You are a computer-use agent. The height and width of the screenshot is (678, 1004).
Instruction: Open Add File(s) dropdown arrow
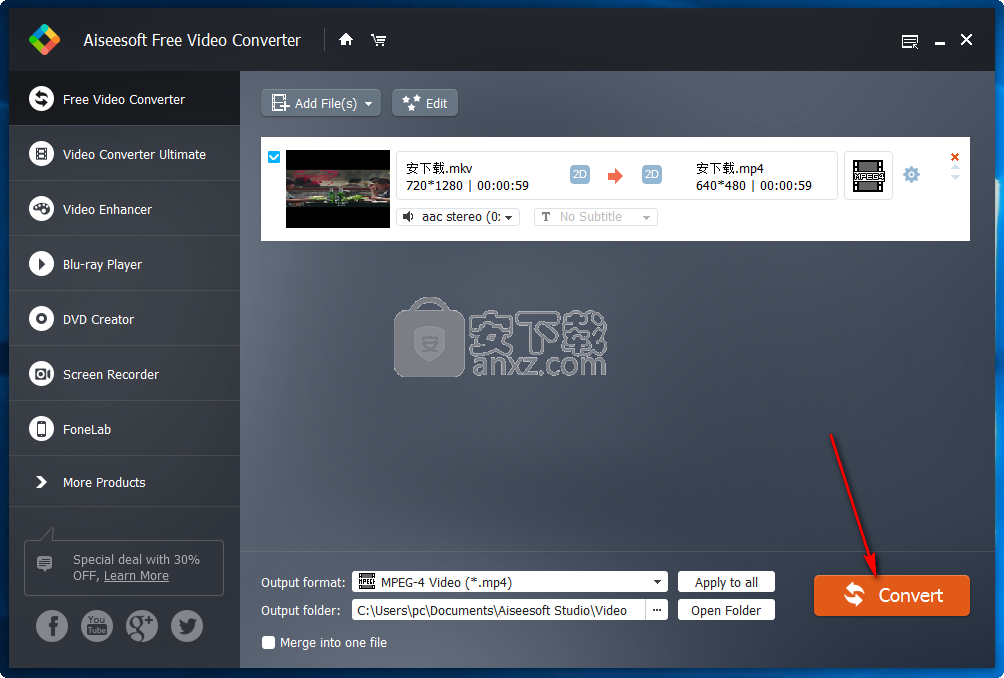tap(368, 104)
